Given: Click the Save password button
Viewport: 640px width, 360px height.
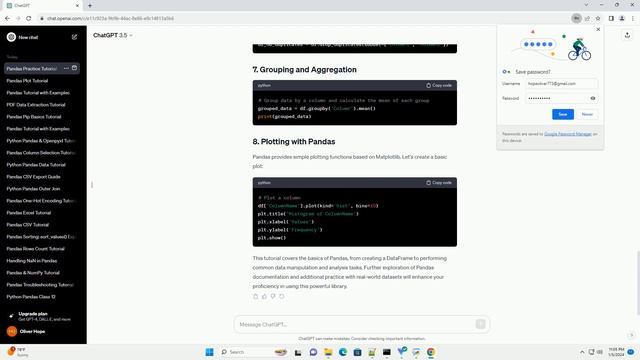Looking at the screenshot, I should click(x=563, y=114).
